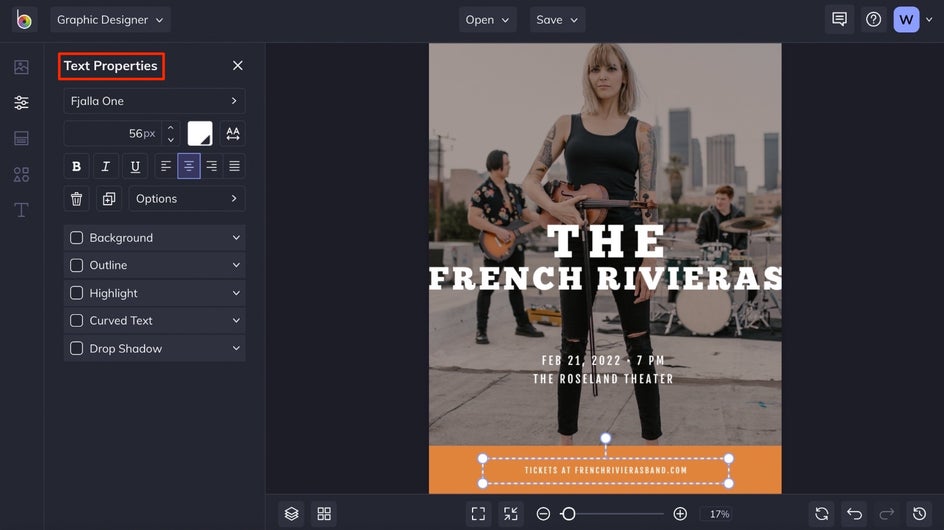Open the history clock icon
The image size is (944, 530).
(x=919, y=514)
